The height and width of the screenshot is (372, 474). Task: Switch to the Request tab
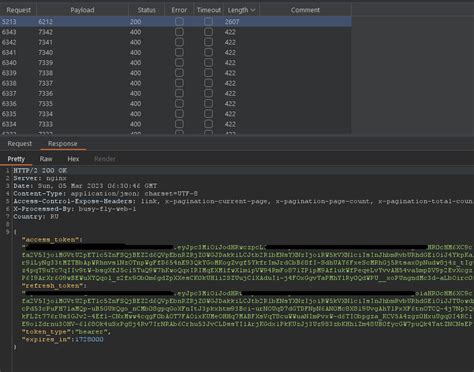tap(20, 144)
